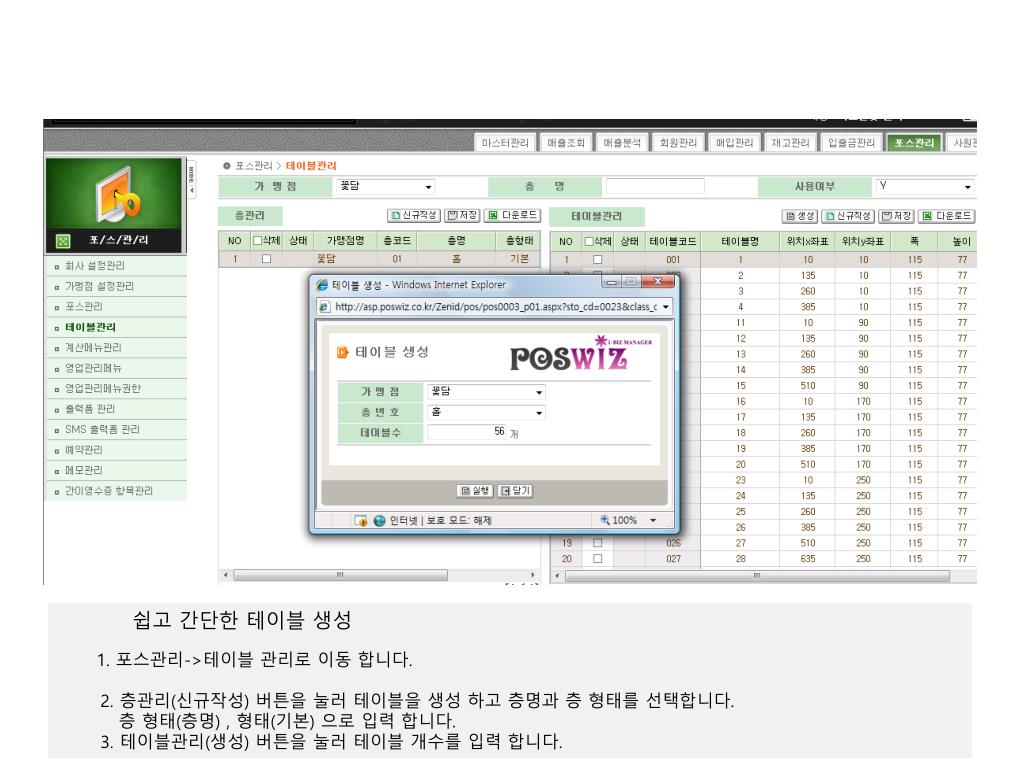
Task: Click Internet zone globe icon in status bar
Action: [379, 520]
